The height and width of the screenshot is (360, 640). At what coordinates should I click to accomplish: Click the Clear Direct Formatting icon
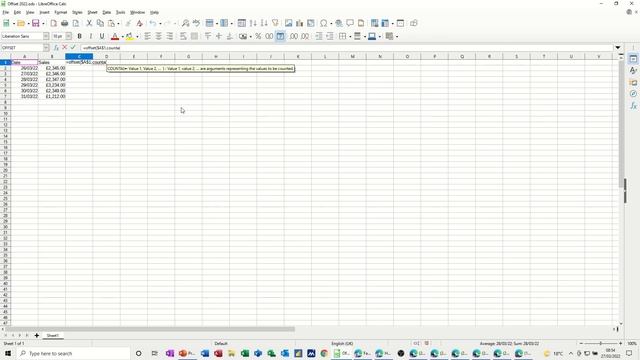click(x=140, y=23)
